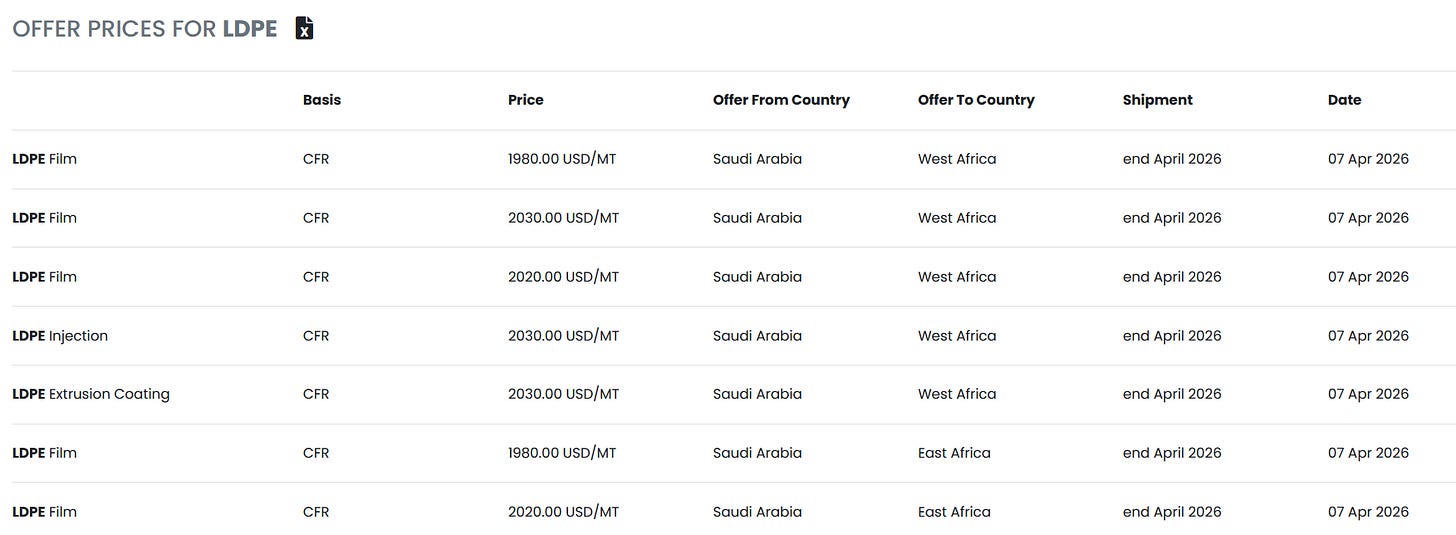This screenshot has width=1456, height=535.
Task: Click Saudi Arabia in LDPE Injection row
Action: click(x=757, y=336)
